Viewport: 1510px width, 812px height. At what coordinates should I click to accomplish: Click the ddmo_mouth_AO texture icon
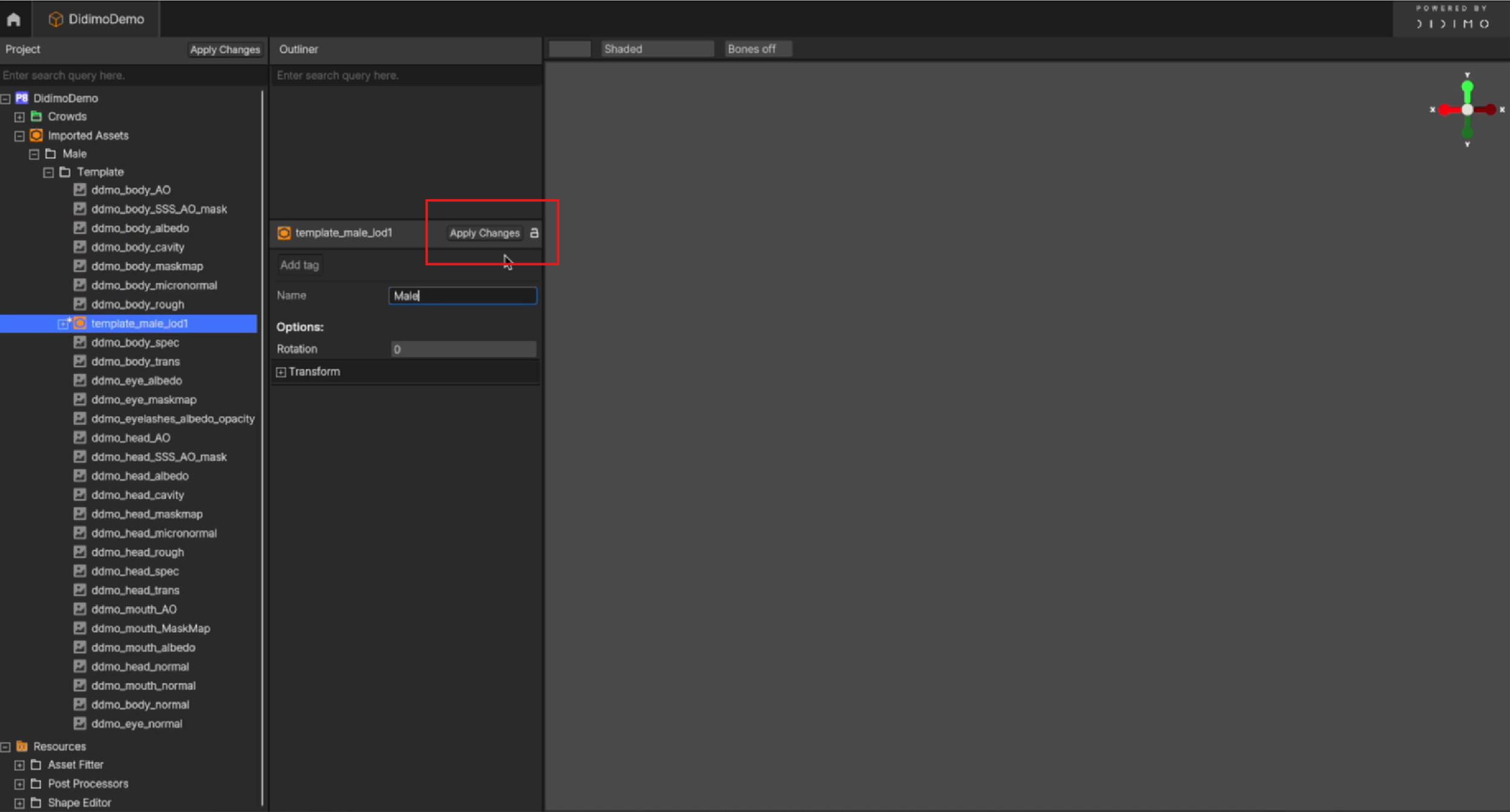[x=80, y=609]
